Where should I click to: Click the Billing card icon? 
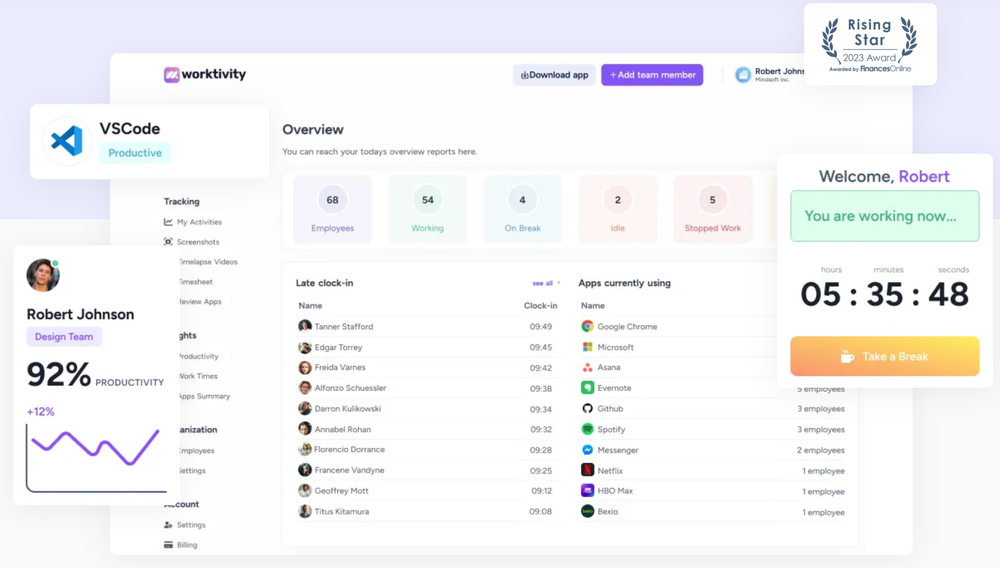(x=168, y=544)
